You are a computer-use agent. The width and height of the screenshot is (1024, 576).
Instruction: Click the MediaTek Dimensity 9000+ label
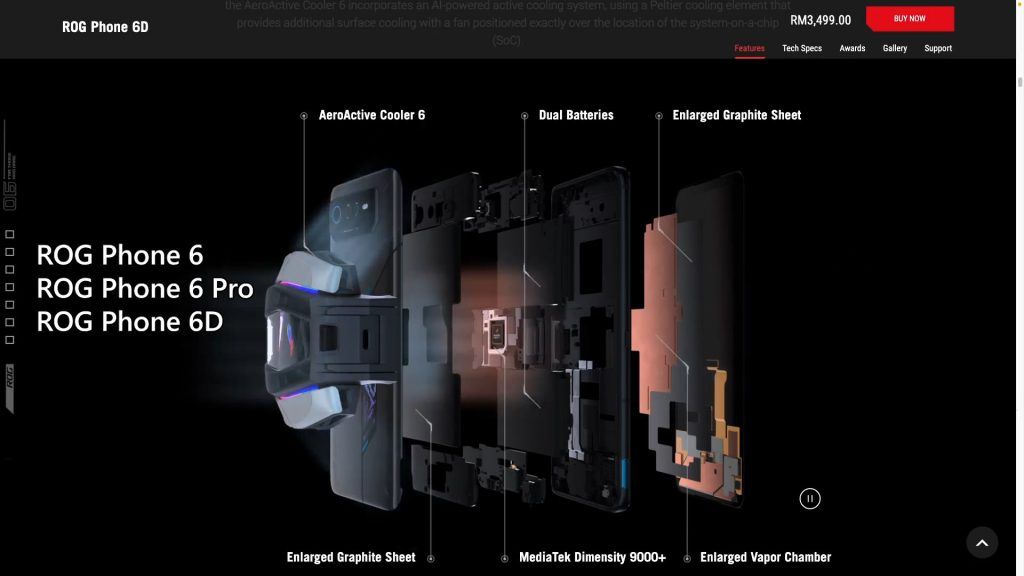point(592,557)
